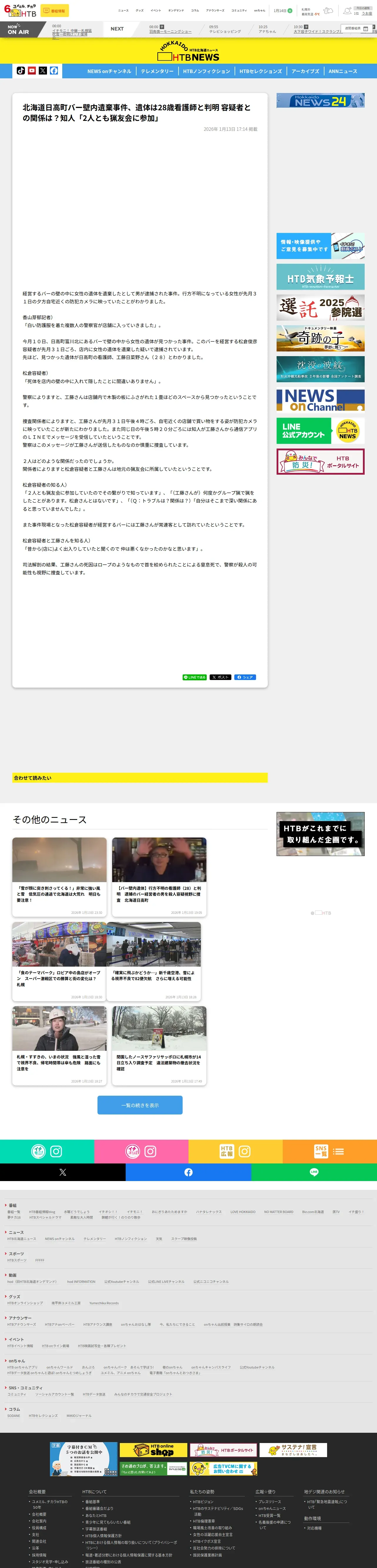Screen dimensions: 377x1568
Task: Open the バー壁内遺体 news card thumbnail
Action: 159,860
